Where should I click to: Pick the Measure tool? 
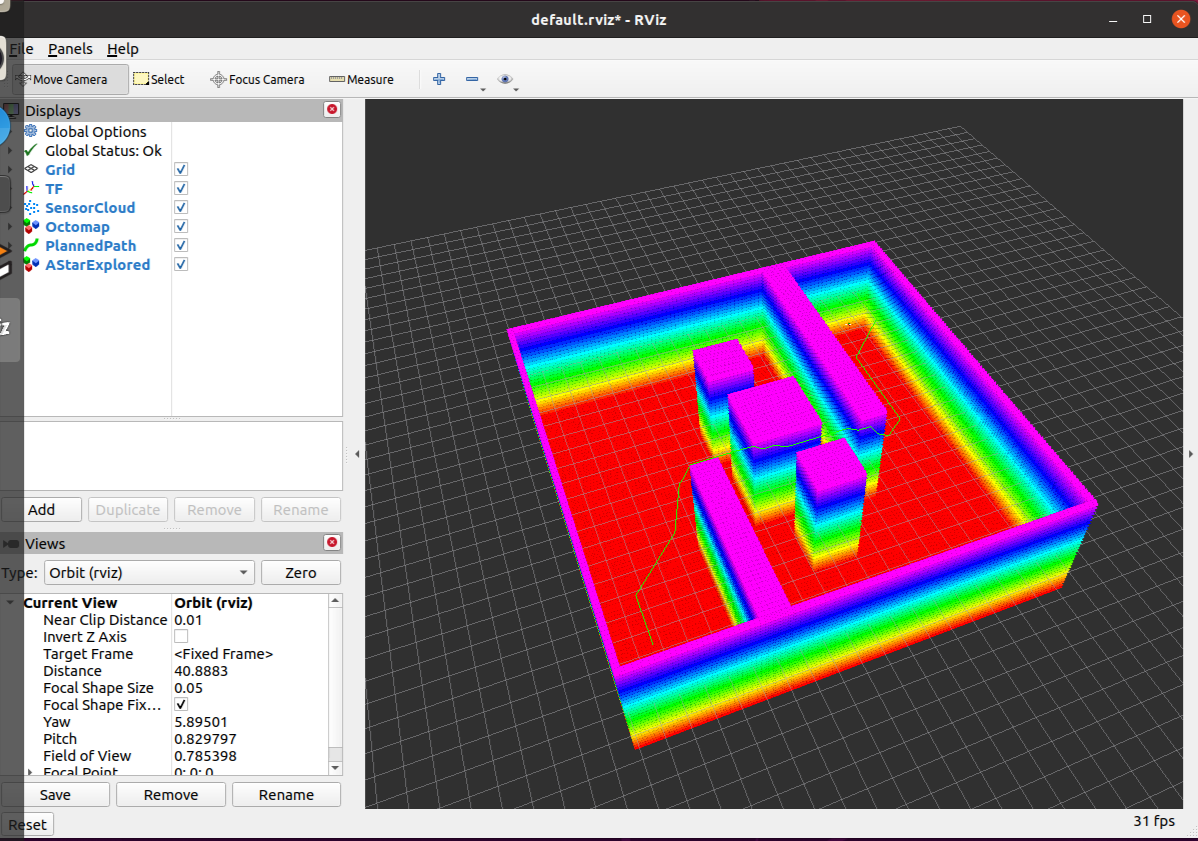[361, 79]
